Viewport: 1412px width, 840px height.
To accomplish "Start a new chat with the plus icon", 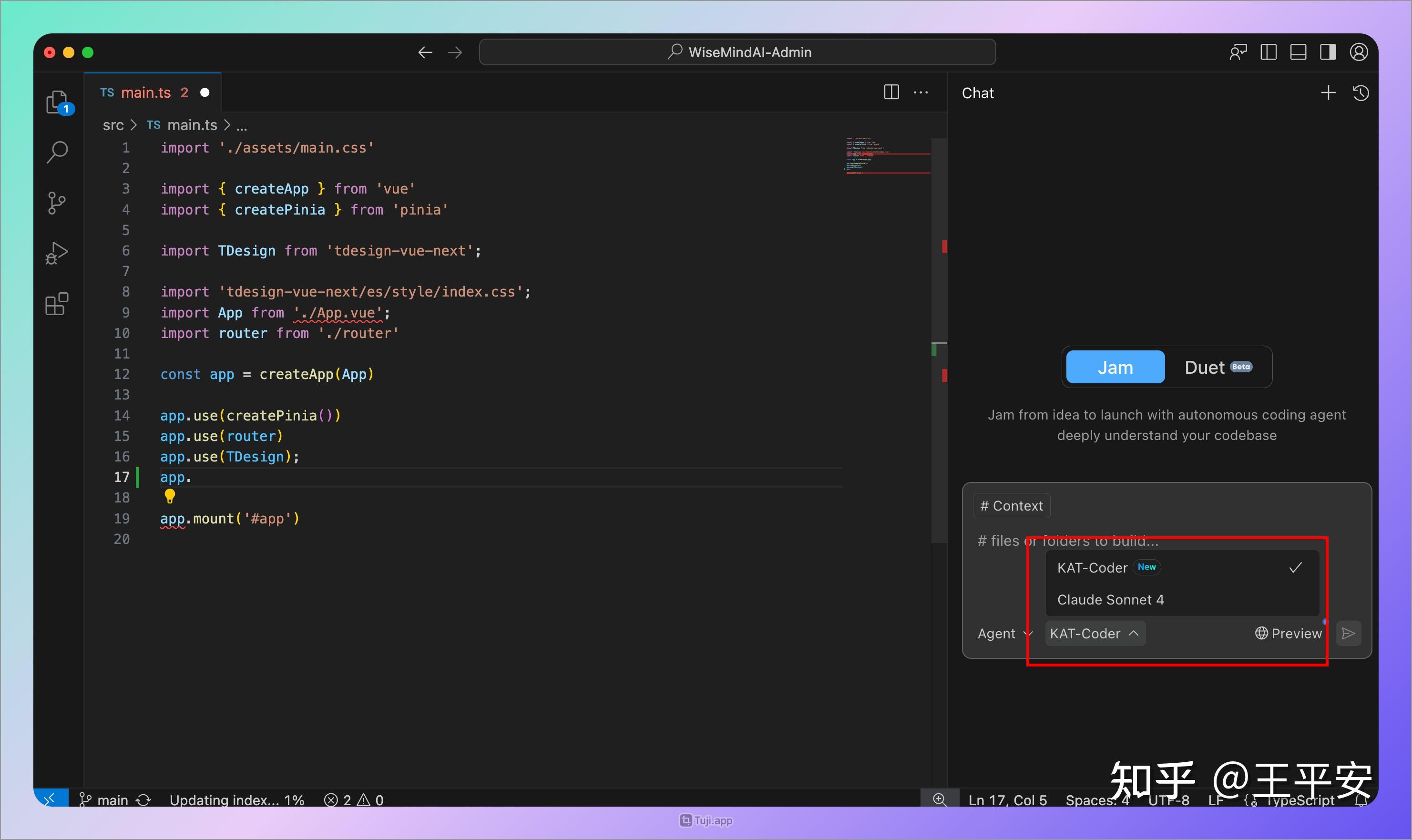I will pyautogui.click(x=1328, y=93).
